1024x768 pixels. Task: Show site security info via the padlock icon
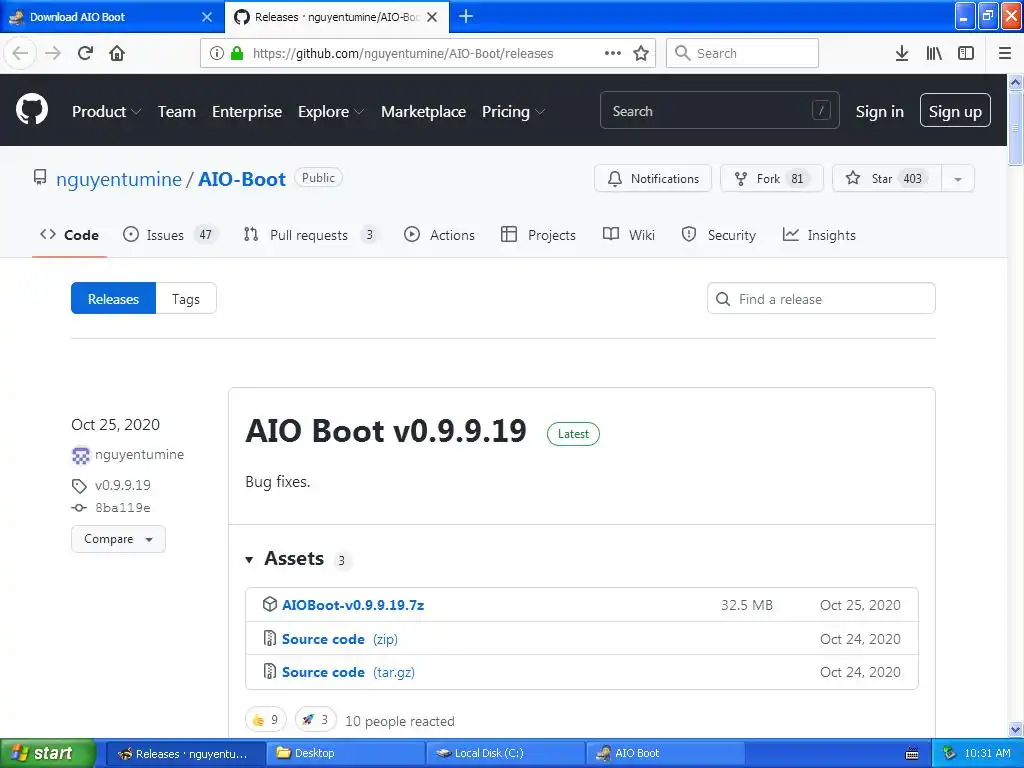point(237,54)
